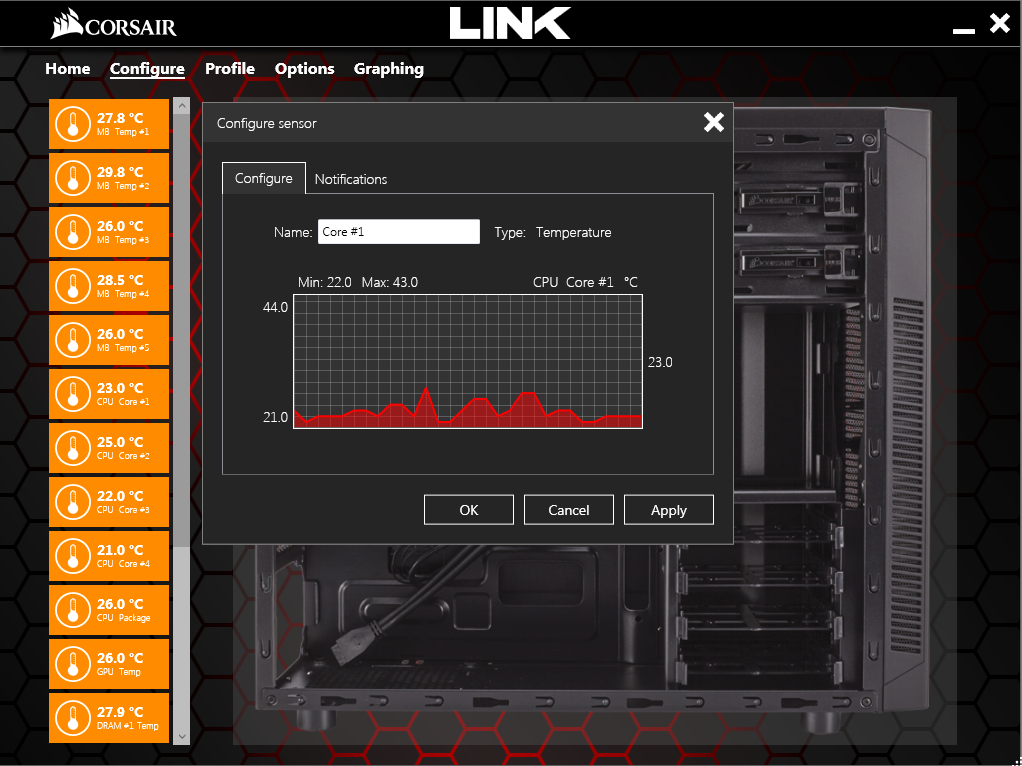Select the MB Temp #5 sensor tile
The width and height of the screenshot is (1022, 766).
click(109, 340)
